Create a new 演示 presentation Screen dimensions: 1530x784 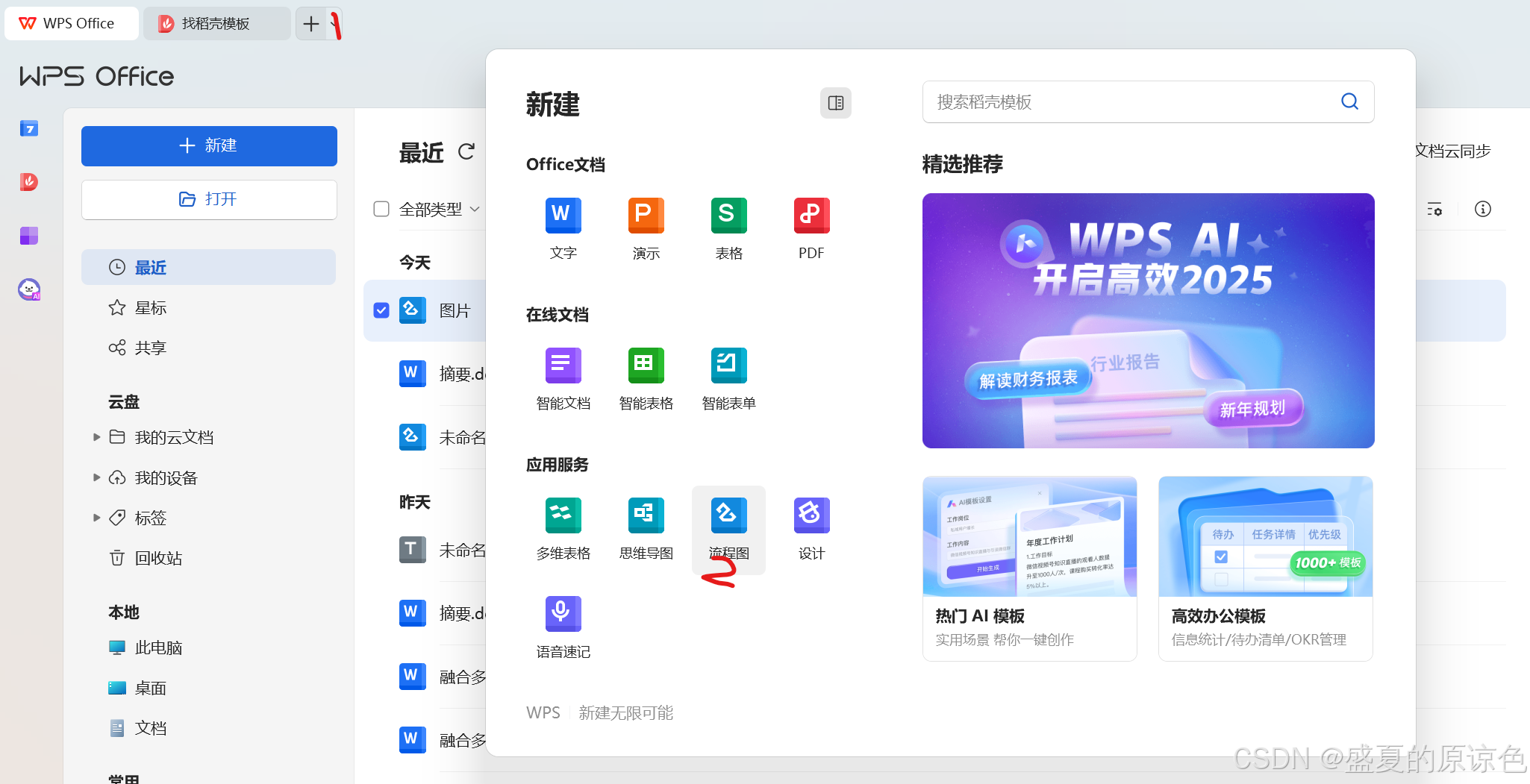click(x=646, y=228)
